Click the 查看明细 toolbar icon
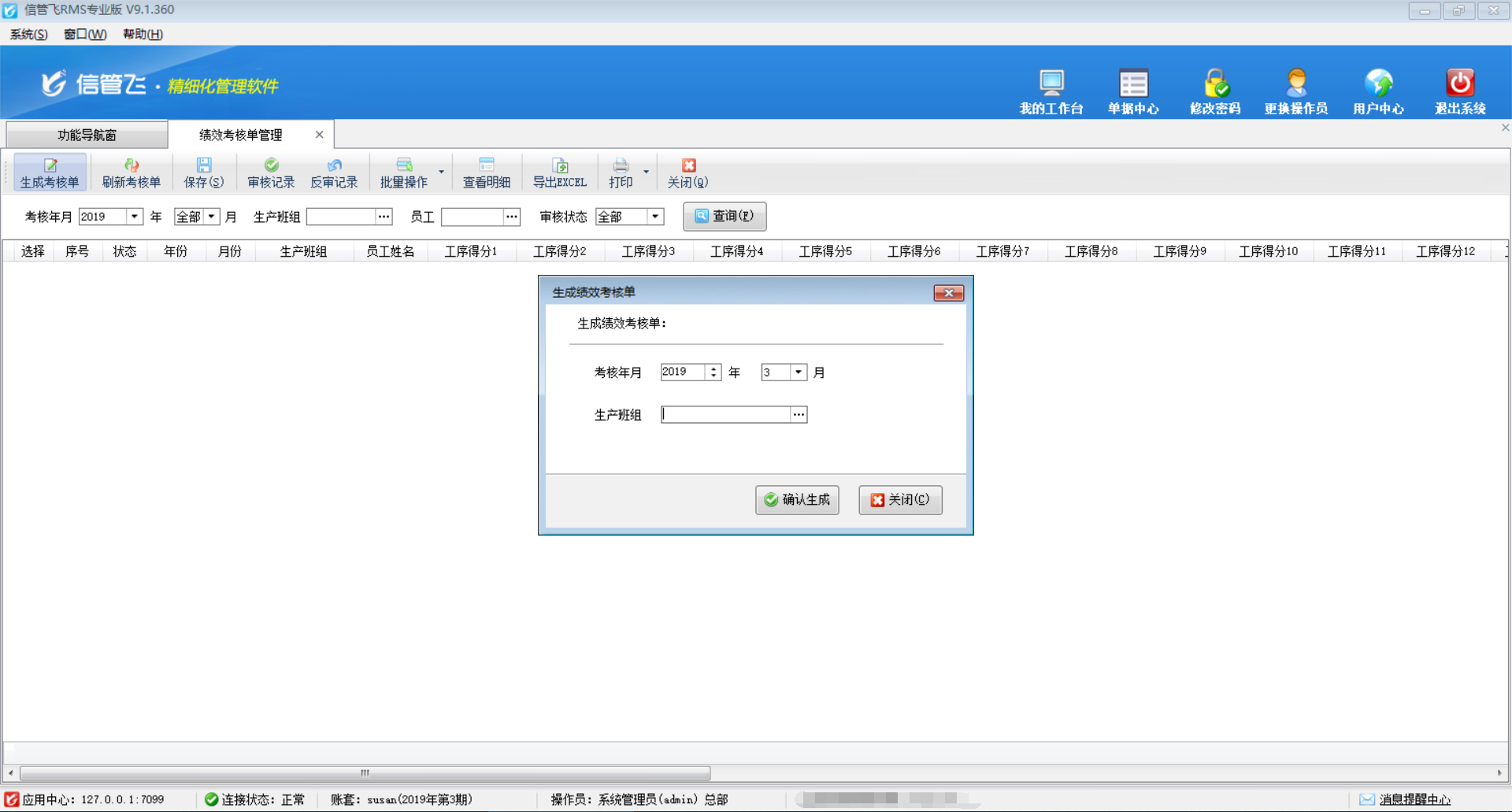Viewport: 1512px width, 812px height. [x=486, y=165]
